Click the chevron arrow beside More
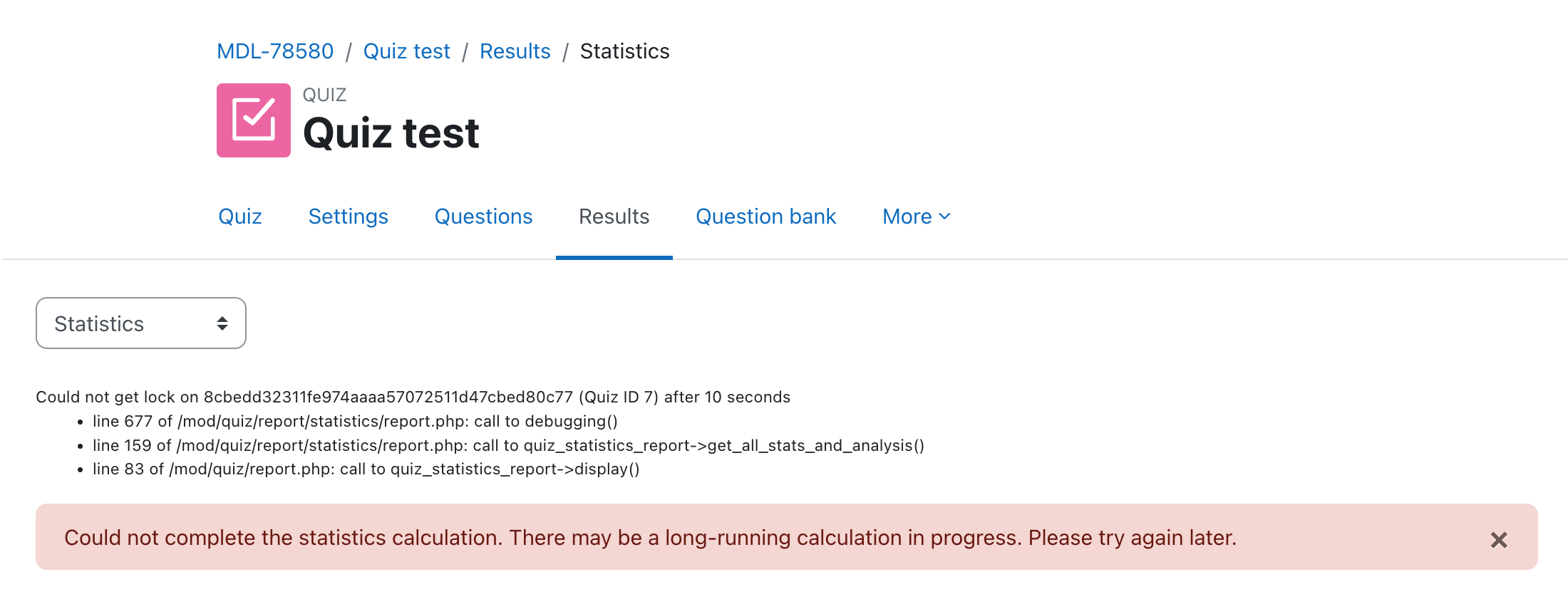This screenshot has width=1568, height=614. point(945,217)
